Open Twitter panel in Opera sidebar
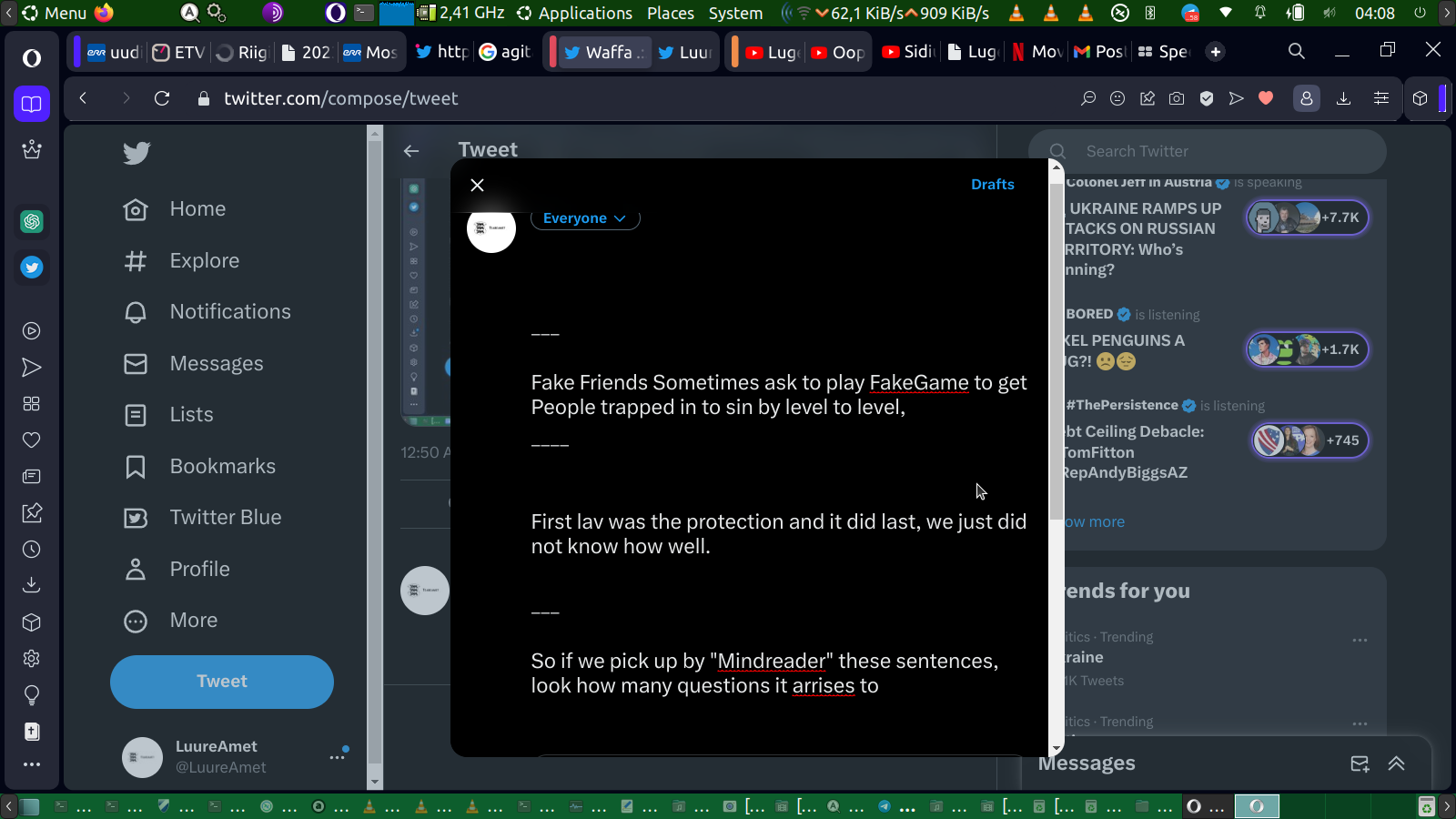Screen dimensions: 1456x819 tap(32, 267)
